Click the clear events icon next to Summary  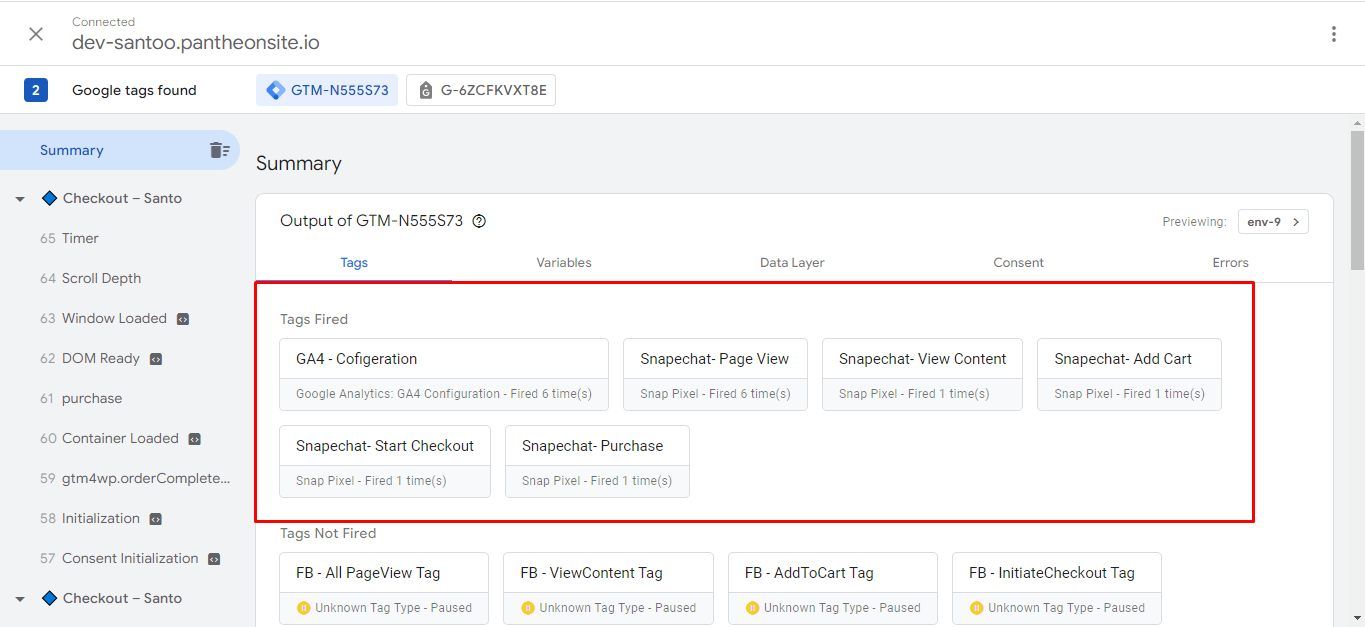click(x=219, y=150)
